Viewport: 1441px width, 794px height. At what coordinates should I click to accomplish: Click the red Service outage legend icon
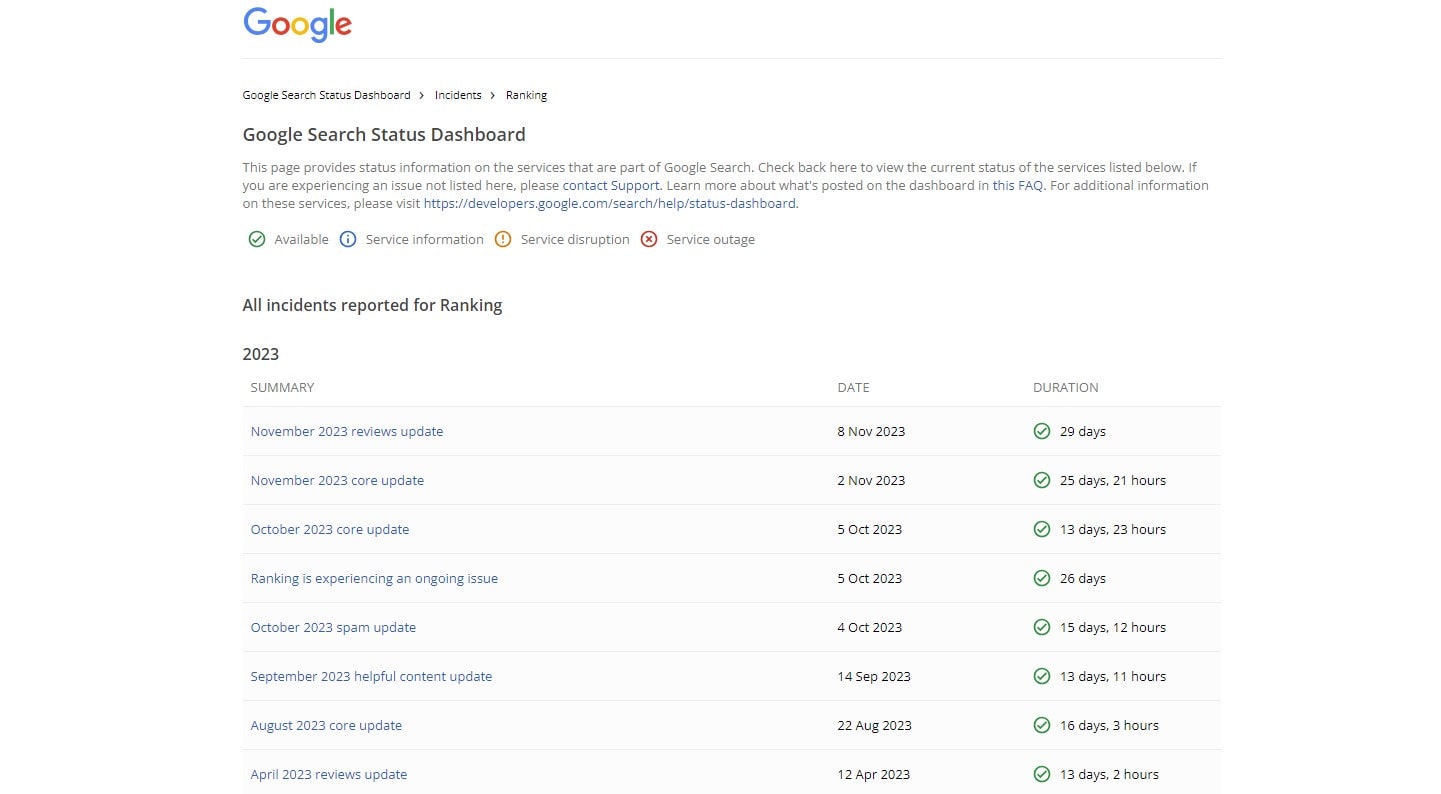tap(649, 239)
